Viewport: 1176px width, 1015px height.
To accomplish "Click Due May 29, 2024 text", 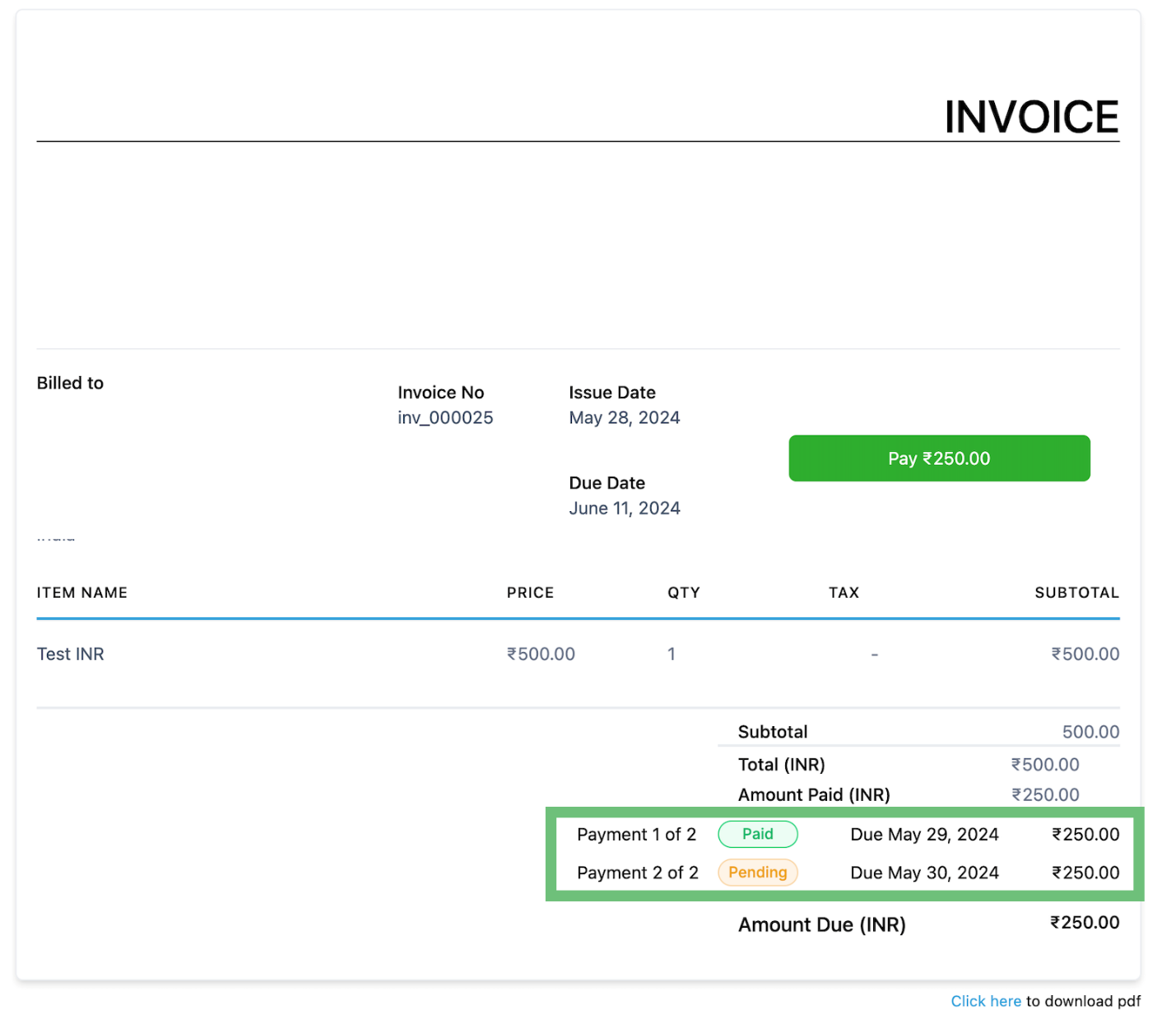I will point(925,835).
